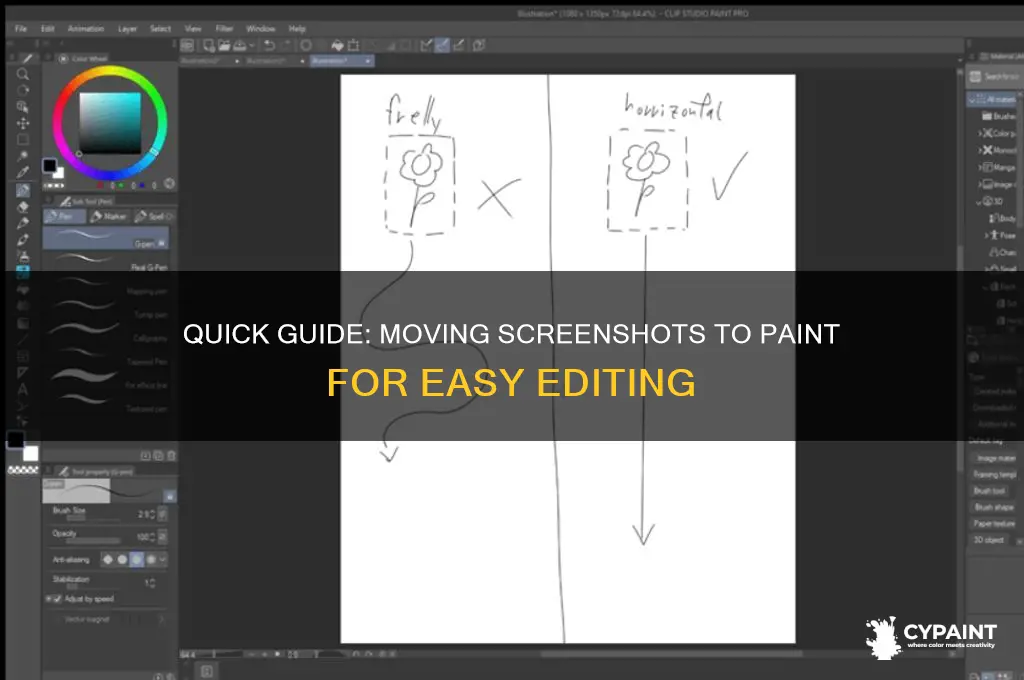Select the Zoom magnifier tool
1024x680 pixels.
click(x=22, y=74)
